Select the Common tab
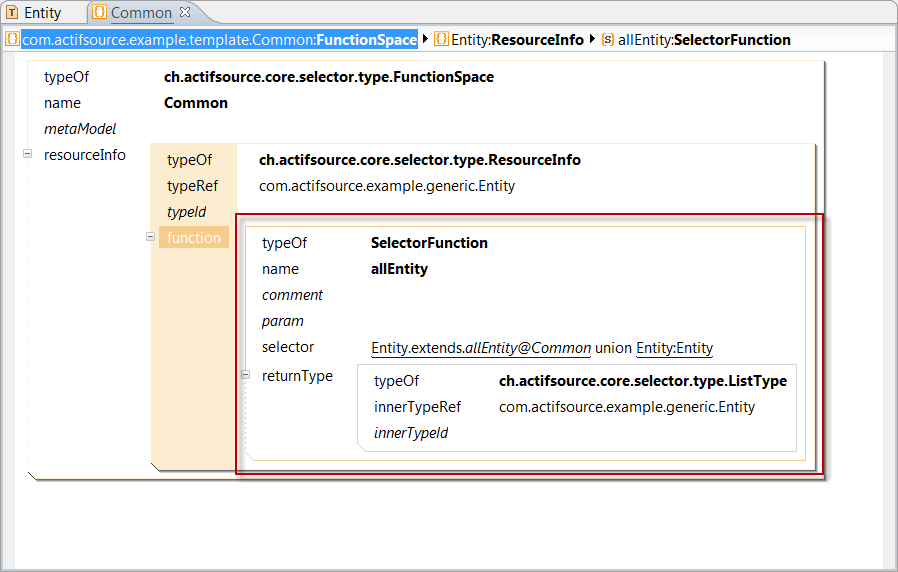This screenshot has width=898, height=572. [x=140, y=13]
